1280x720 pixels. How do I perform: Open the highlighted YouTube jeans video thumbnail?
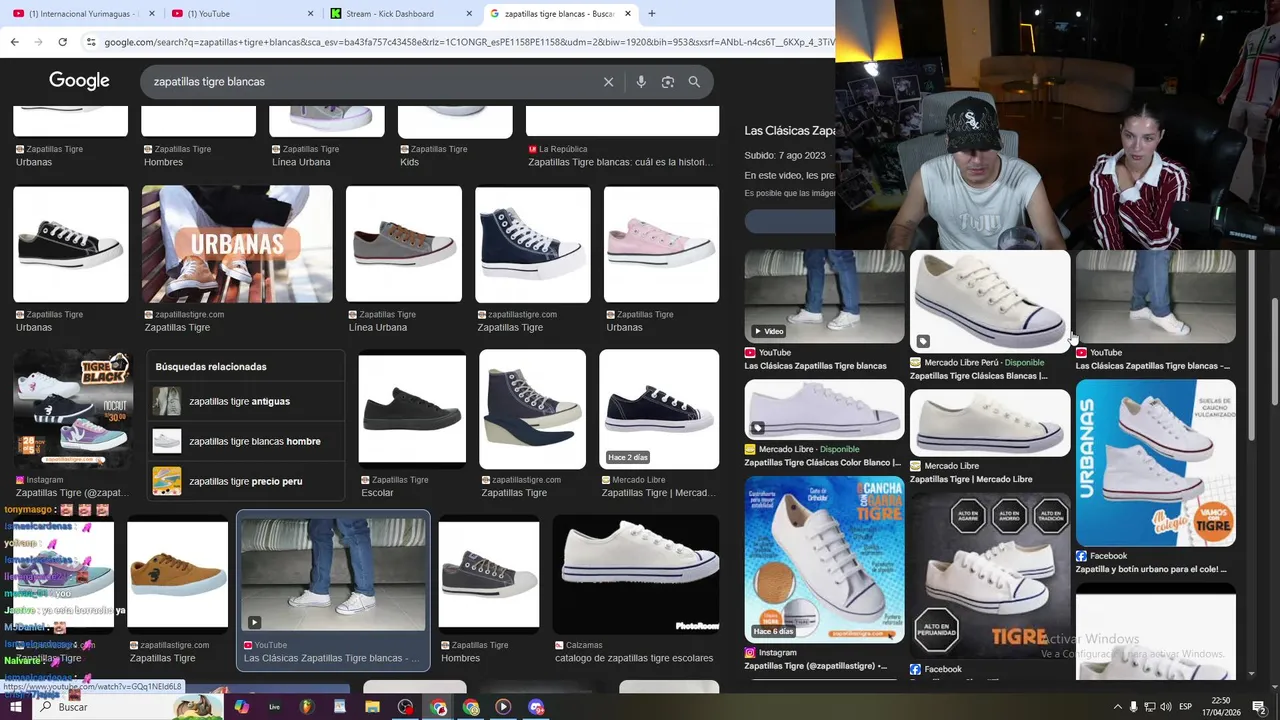[x=333, y=574]
